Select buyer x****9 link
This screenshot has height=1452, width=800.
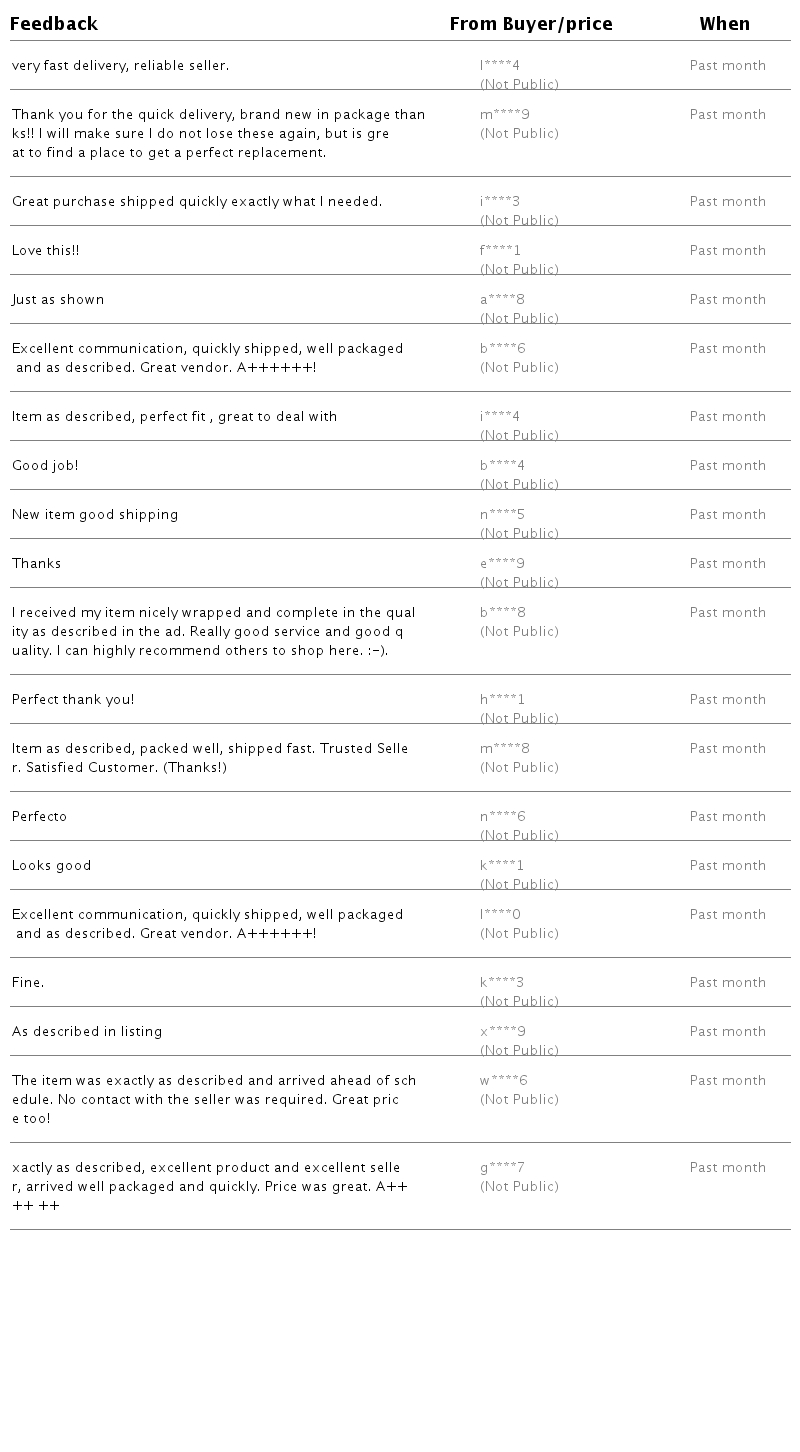pyautogui.click(x=503, y=1032)
